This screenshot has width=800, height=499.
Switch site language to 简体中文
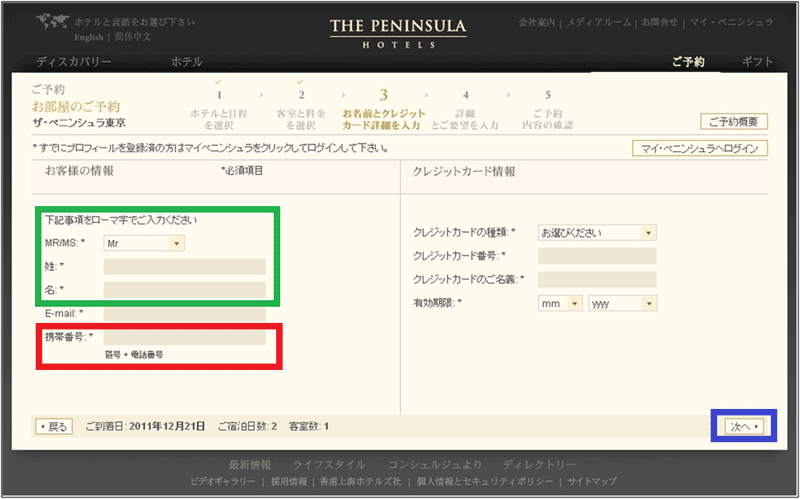[x=133, y=37]
